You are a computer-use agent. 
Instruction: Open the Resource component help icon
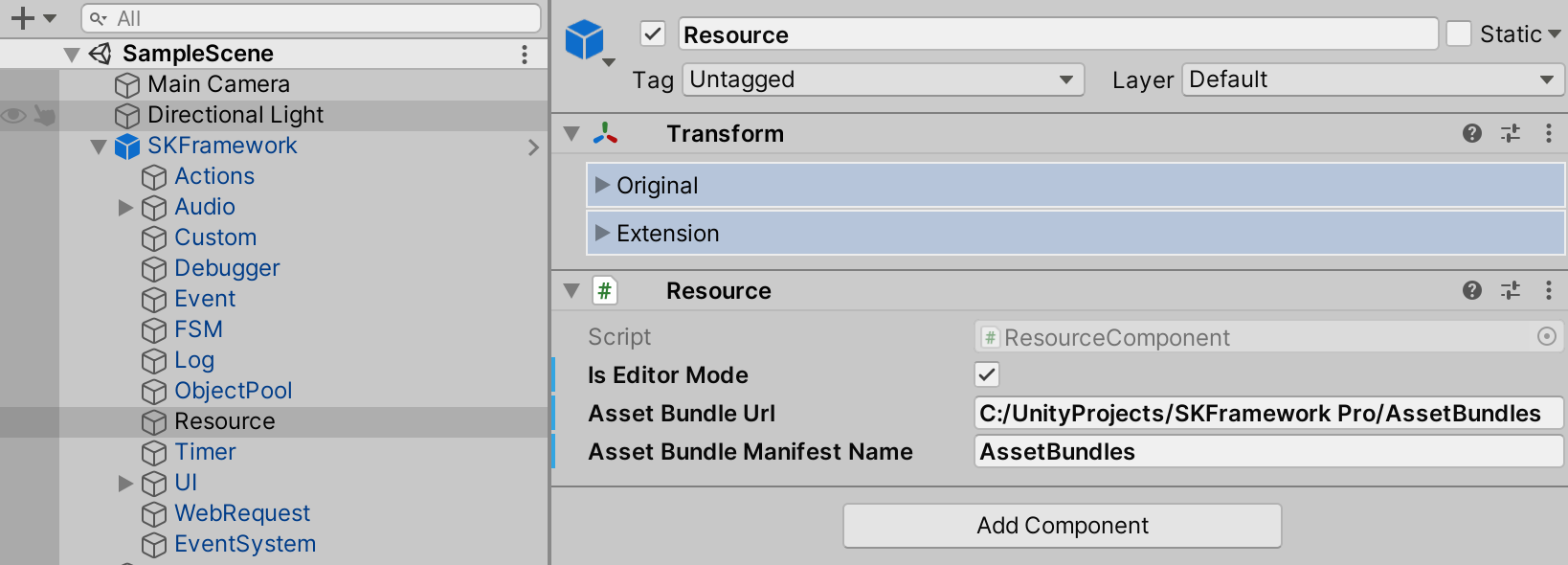point(1472,291)
